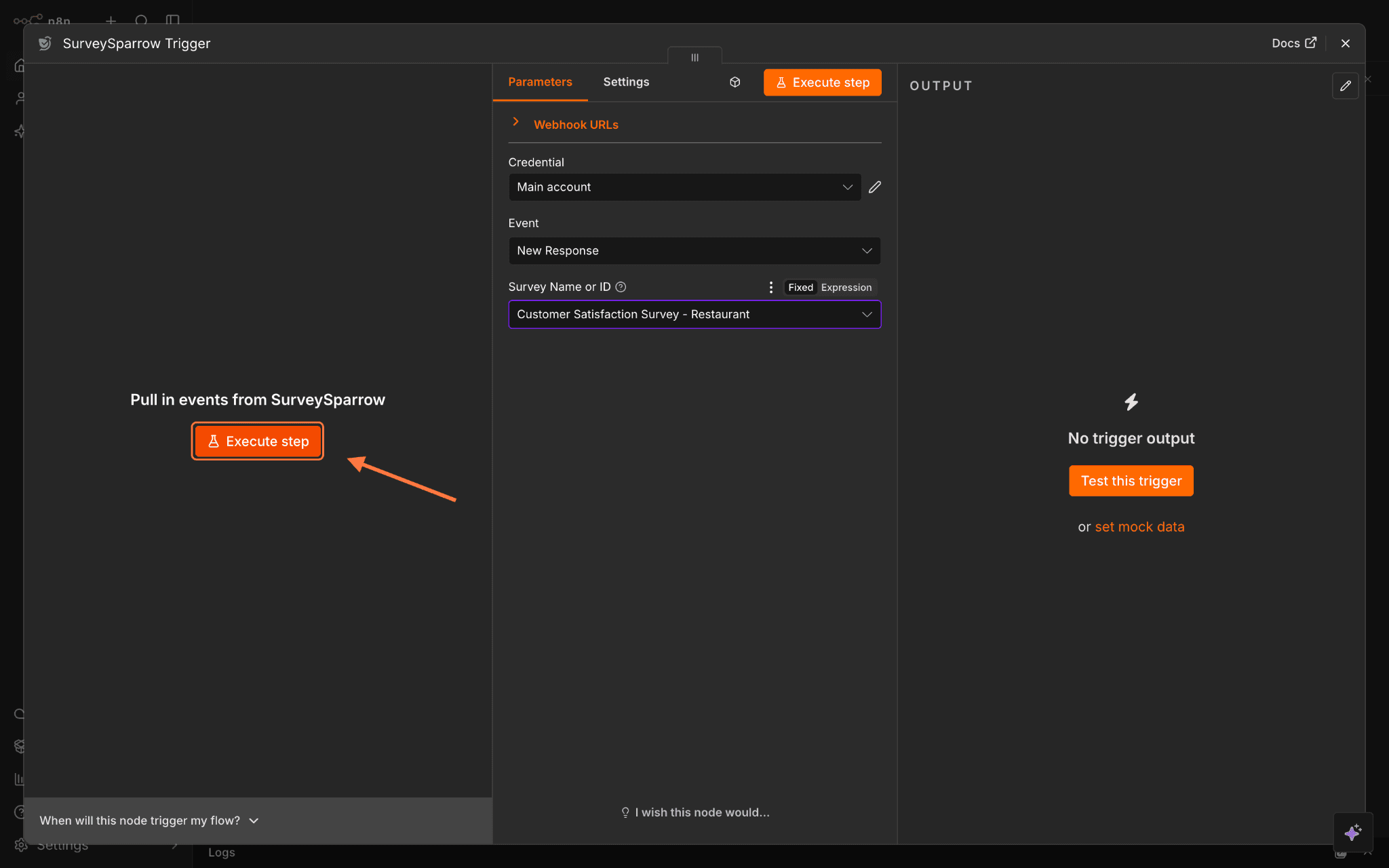Click the set mock data link
This screenshot has height=868, width=1389.
pyautogui.click(x=1139, y=527)
